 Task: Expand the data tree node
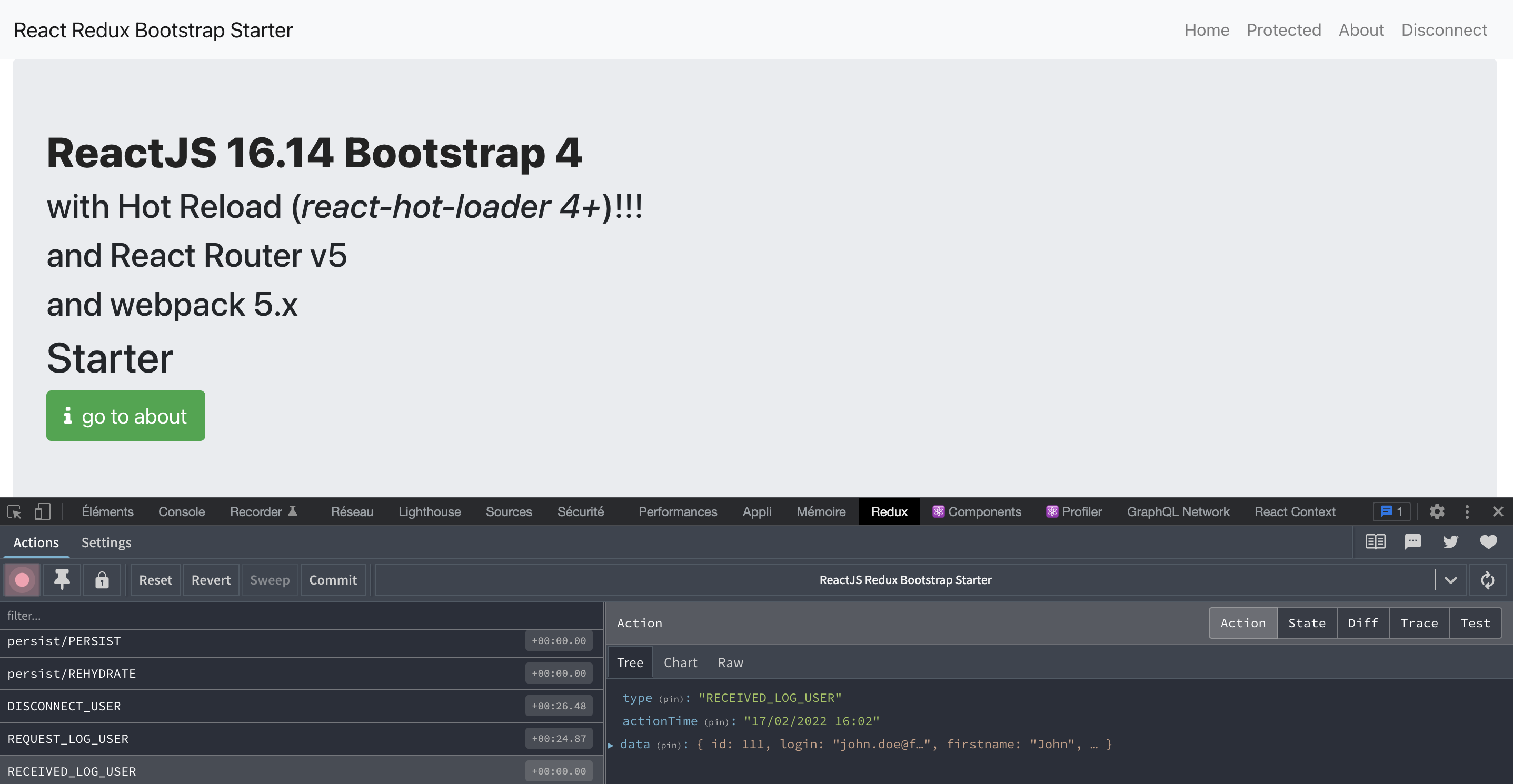pos(611,745)
